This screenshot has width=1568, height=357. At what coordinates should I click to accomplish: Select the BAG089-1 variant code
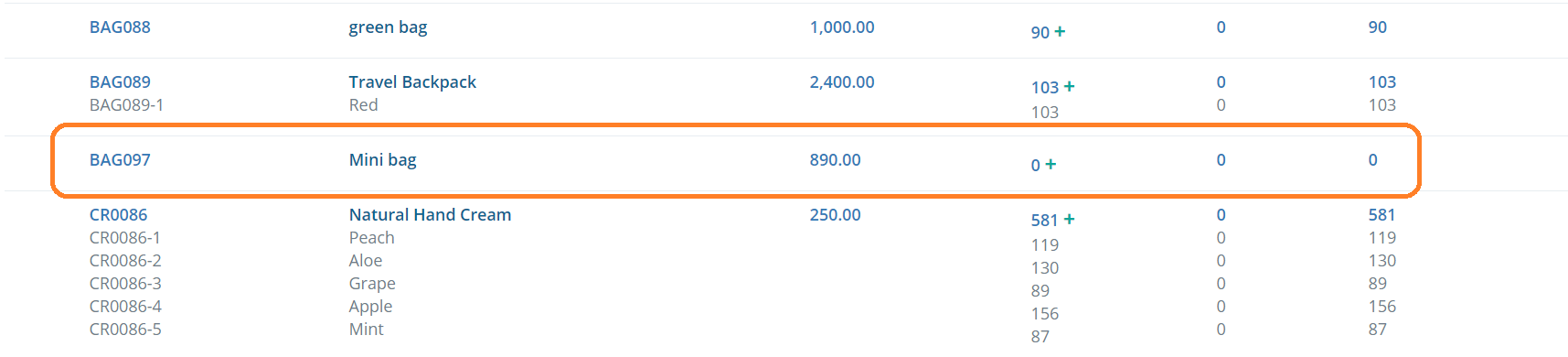point(126,105)
